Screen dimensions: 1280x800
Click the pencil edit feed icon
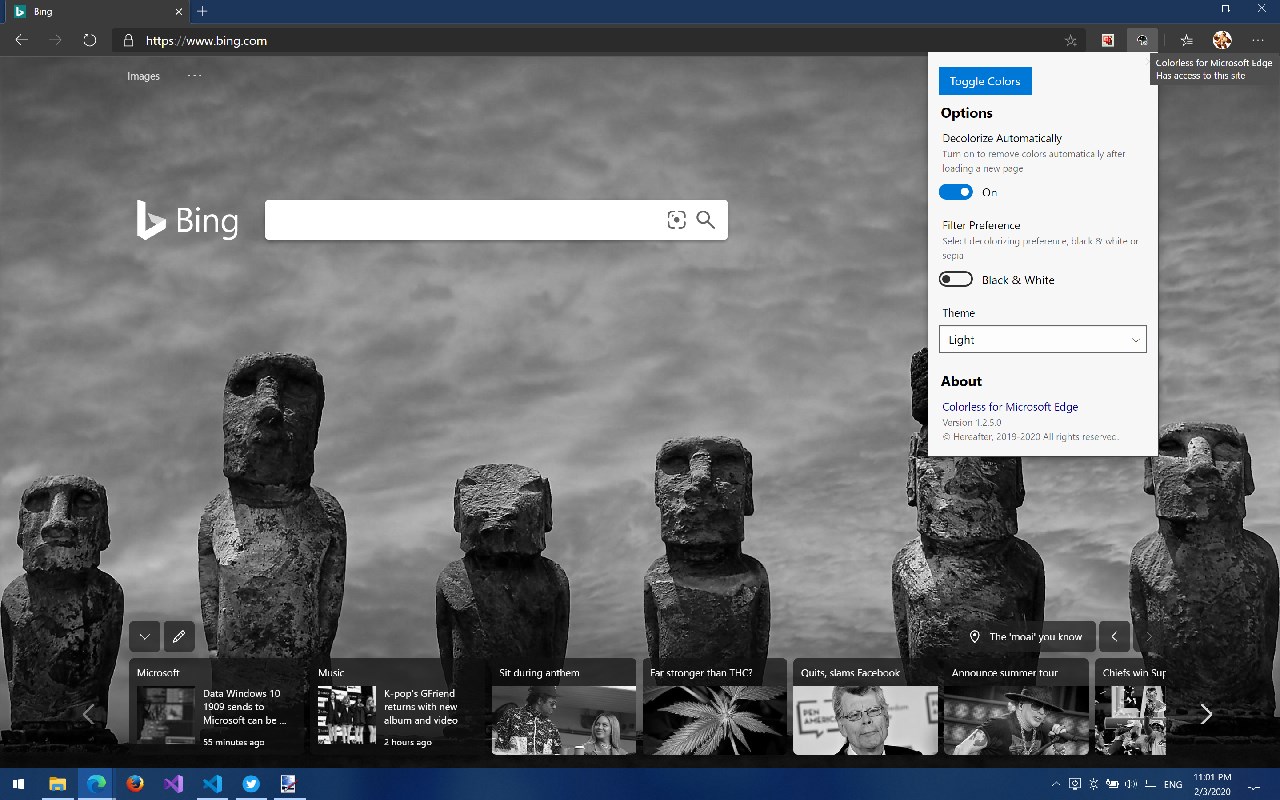click(179, 636)
